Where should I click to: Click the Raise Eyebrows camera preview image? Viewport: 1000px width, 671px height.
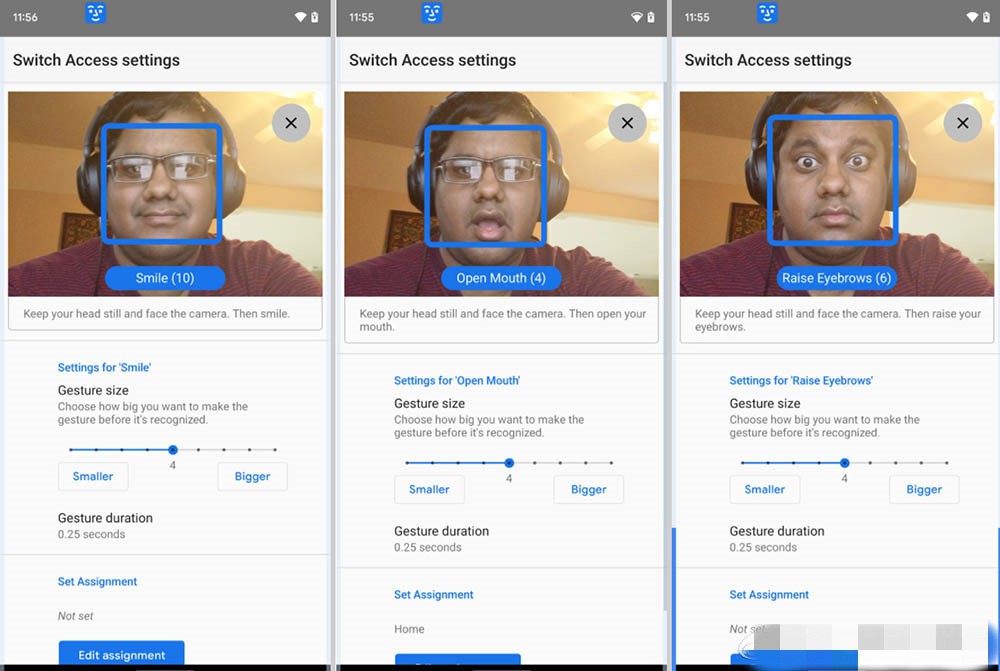point(837,194)
